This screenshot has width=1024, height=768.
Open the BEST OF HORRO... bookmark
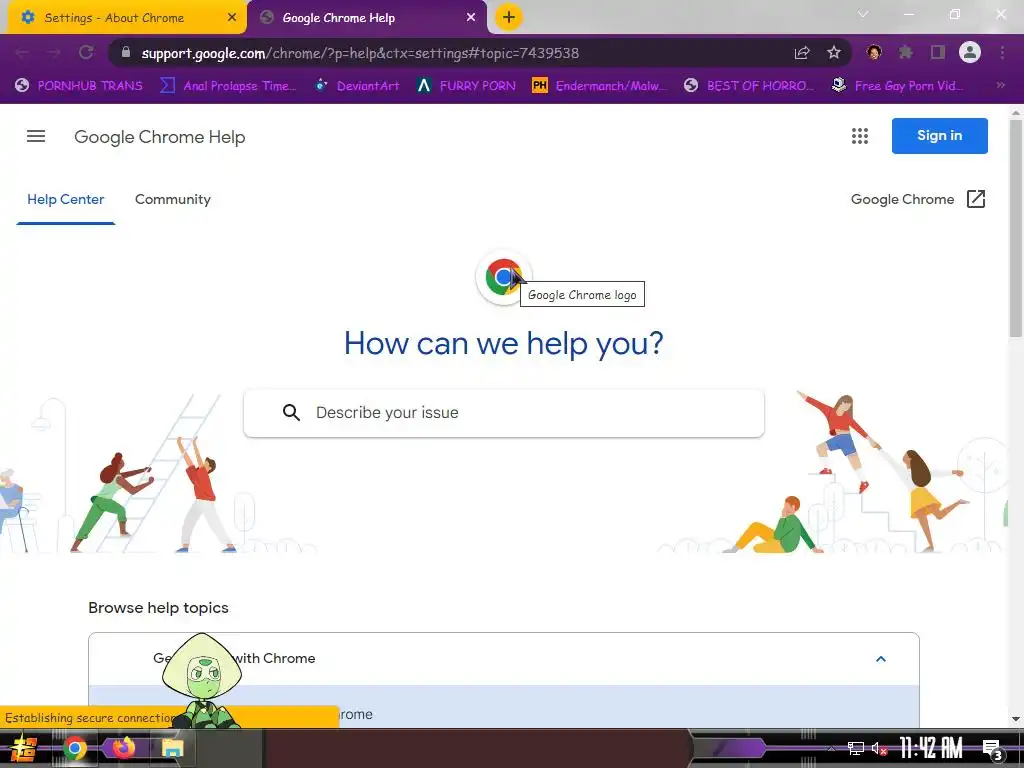click(x=750, y=86)
